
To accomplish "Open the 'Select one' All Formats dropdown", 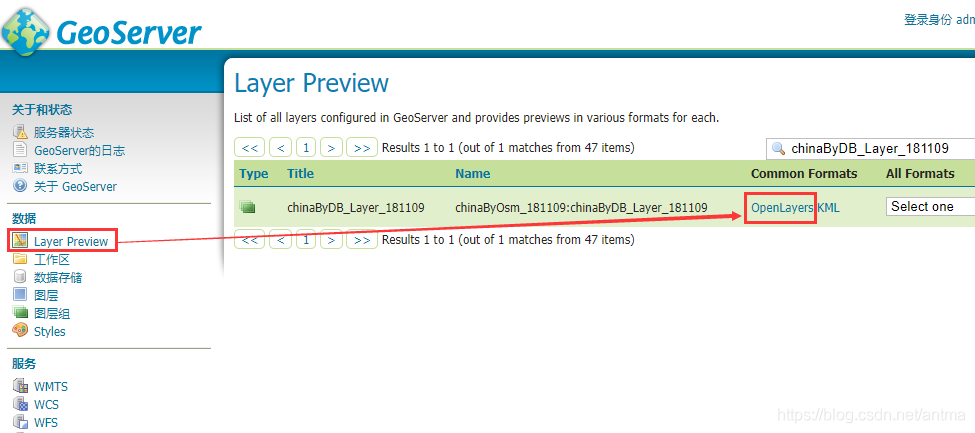I will click(930, 207).
